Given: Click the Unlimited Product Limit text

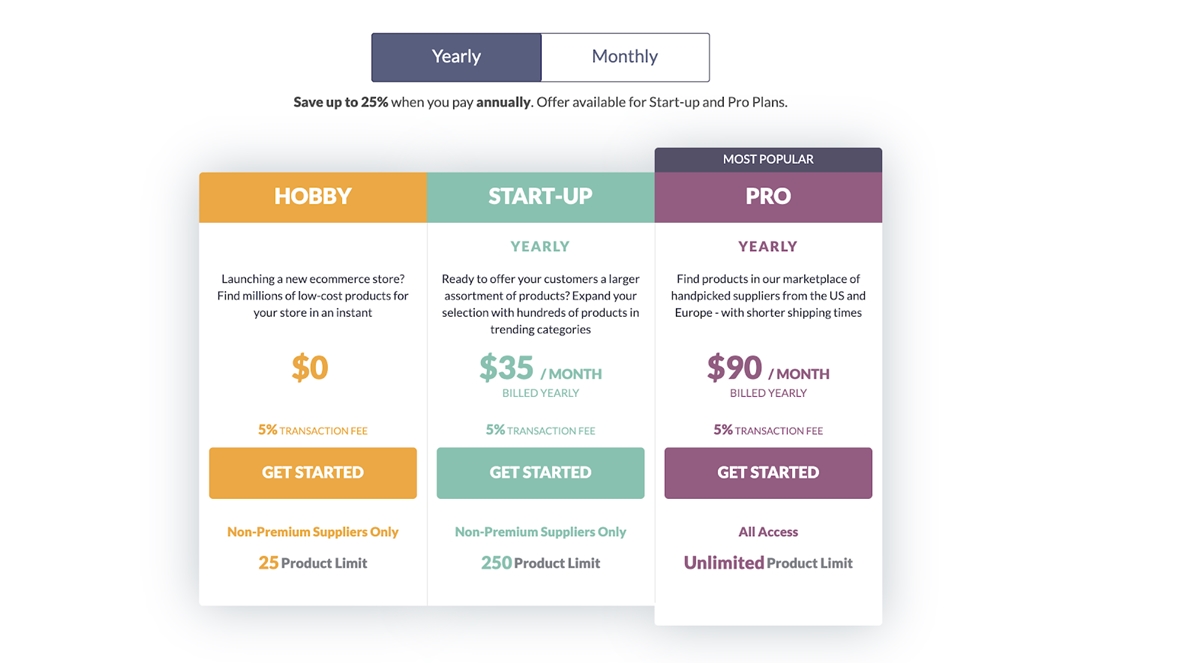Looking at the screenshot, I should point(768,563).
